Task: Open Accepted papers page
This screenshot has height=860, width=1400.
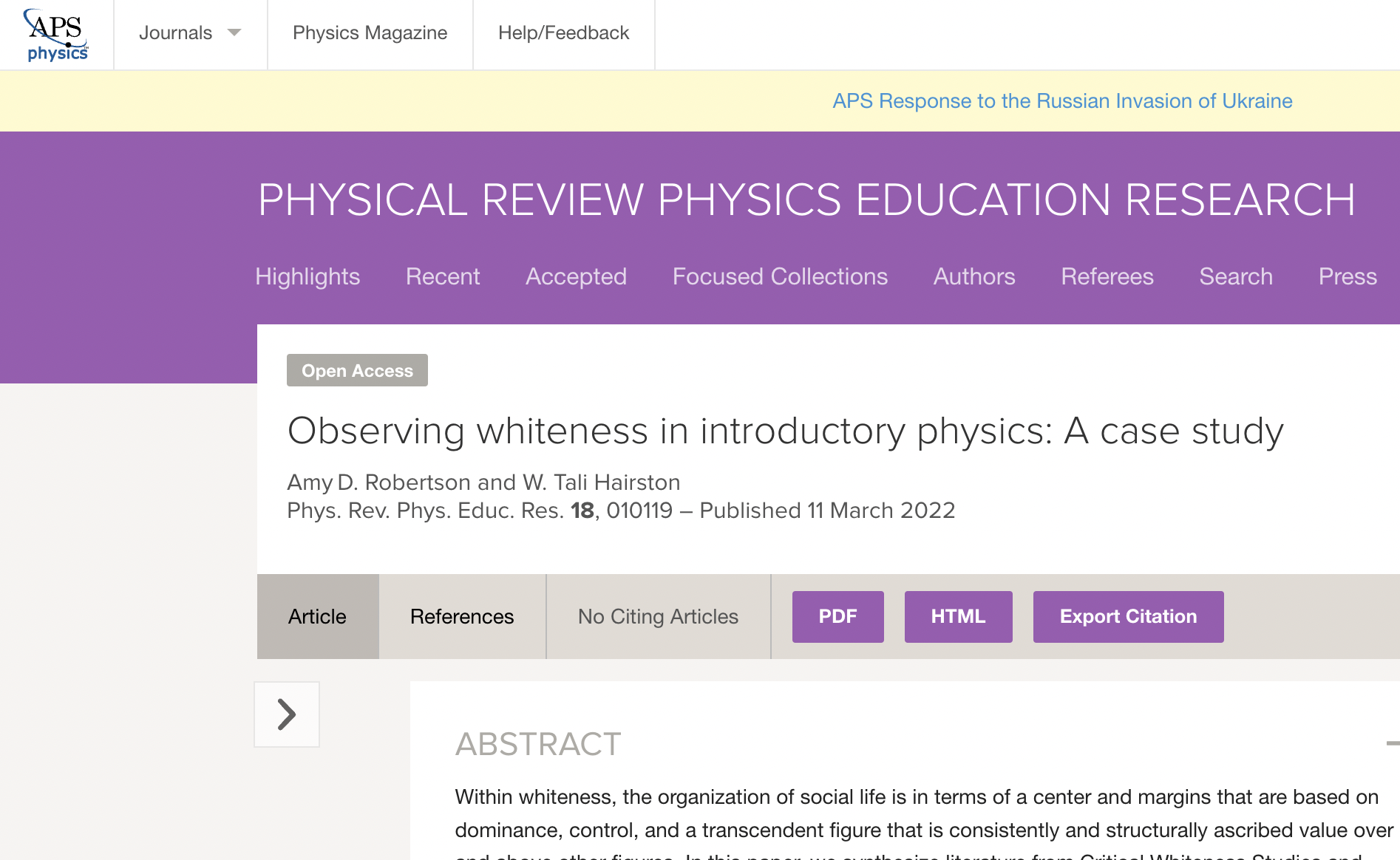Action: pos(576,276)
